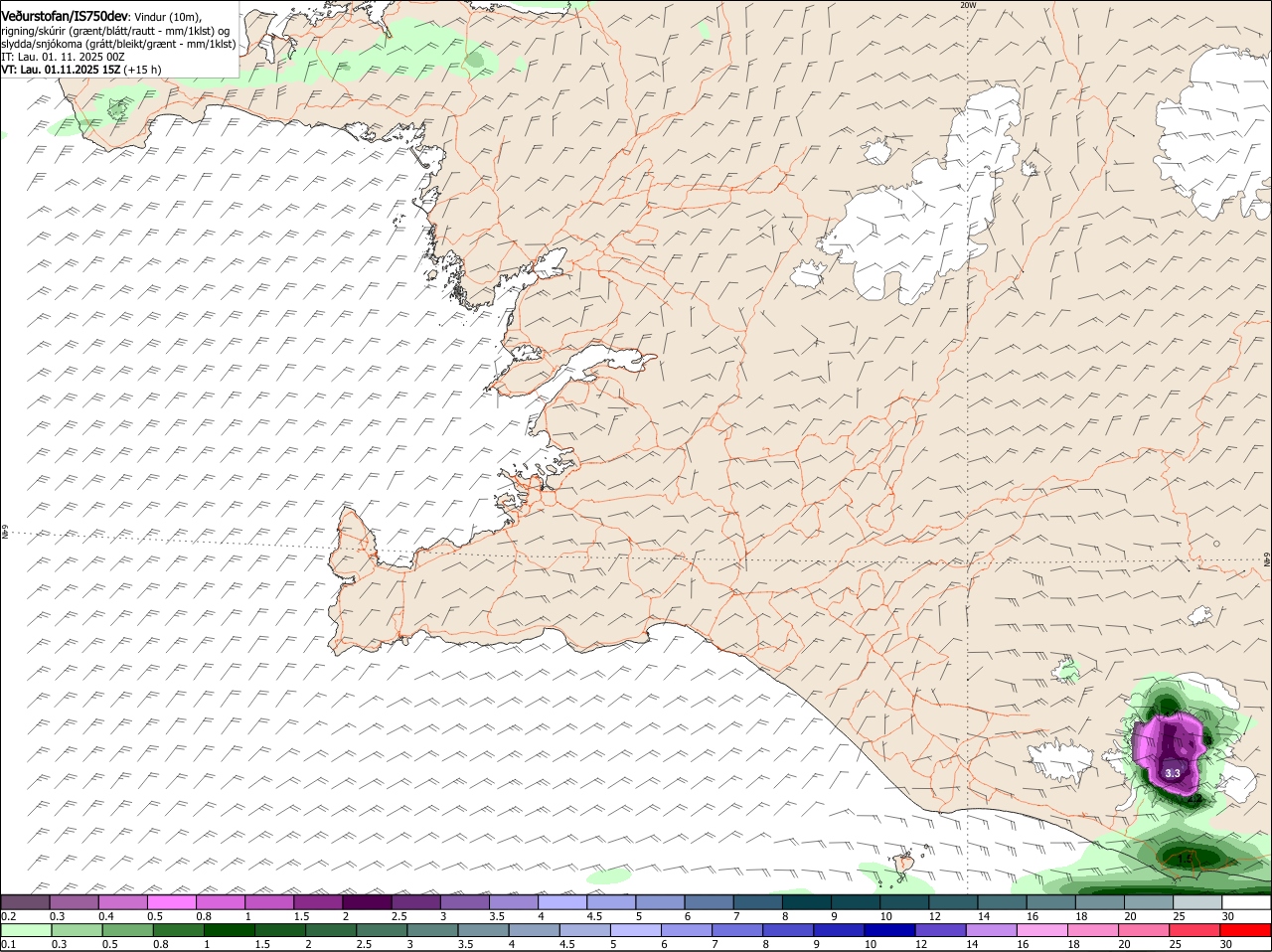Select the red 30 swatch in rain scale
The width and height of the screenshot is (1272, 952).
point(1247,930)
